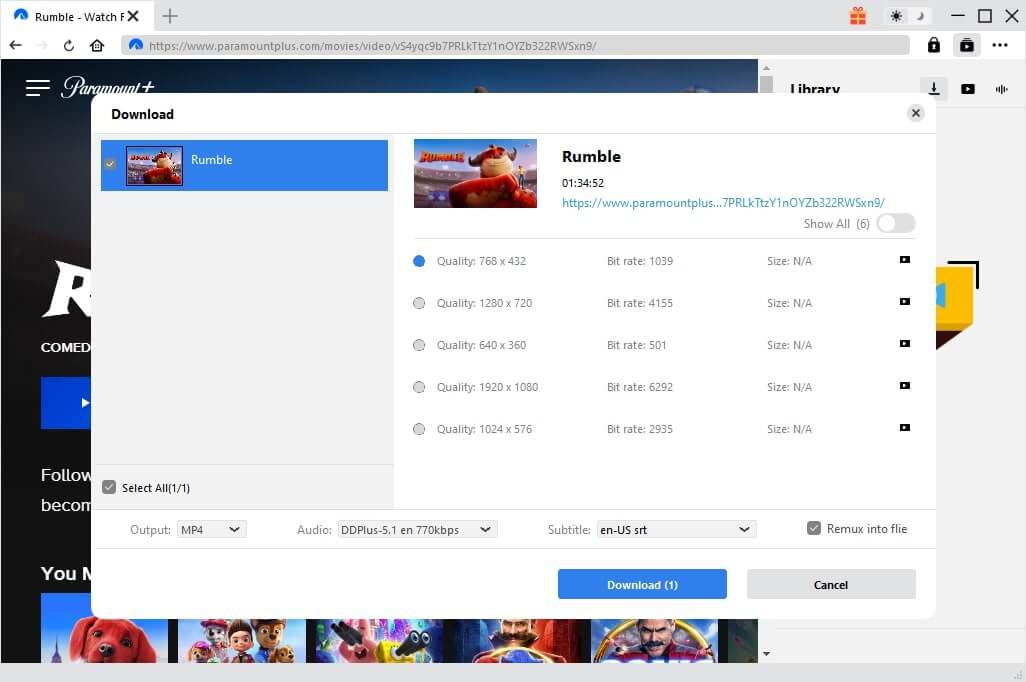Open the Audio track dropdown

417,529
